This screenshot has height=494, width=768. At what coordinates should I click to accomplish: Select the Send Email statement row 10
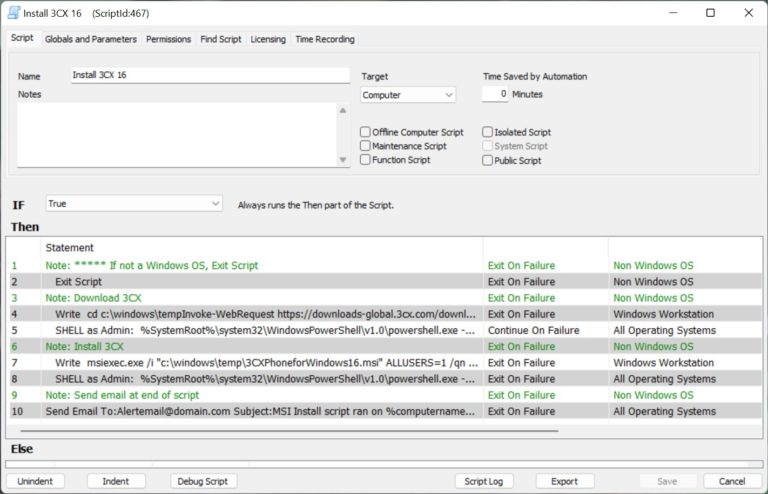pos(260,411)
